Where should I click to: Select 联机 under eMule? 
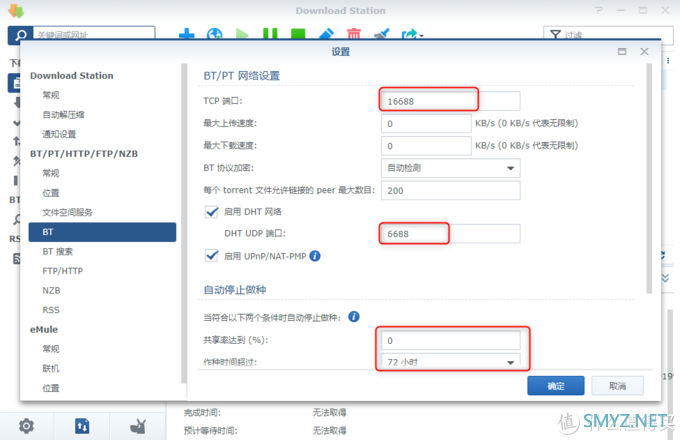(x=51, y=368)
